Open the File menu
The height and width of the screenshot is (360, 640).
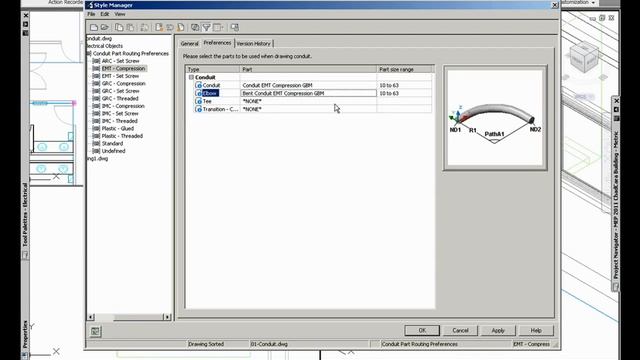pyautogui.click(x=91, y=14)
